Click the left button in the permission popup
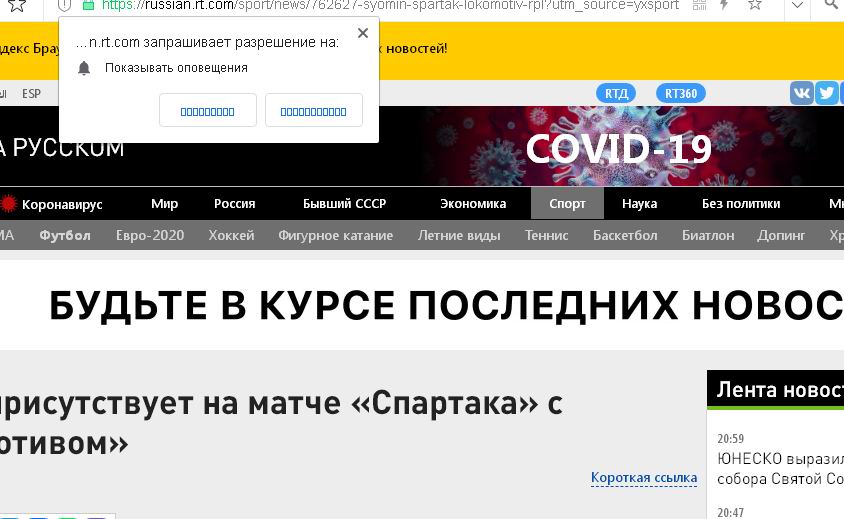 [208, 110]
